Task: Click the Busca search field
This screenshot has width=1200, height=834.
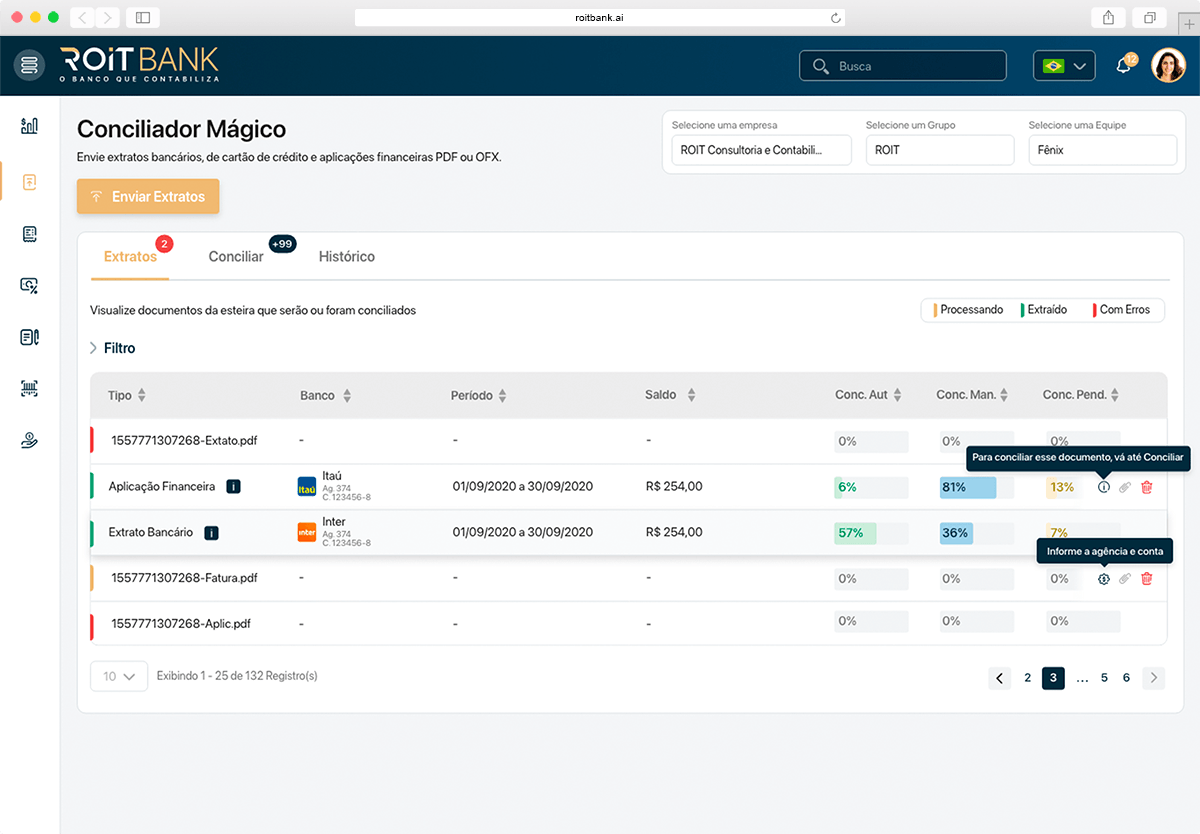Action: point(903,66)
